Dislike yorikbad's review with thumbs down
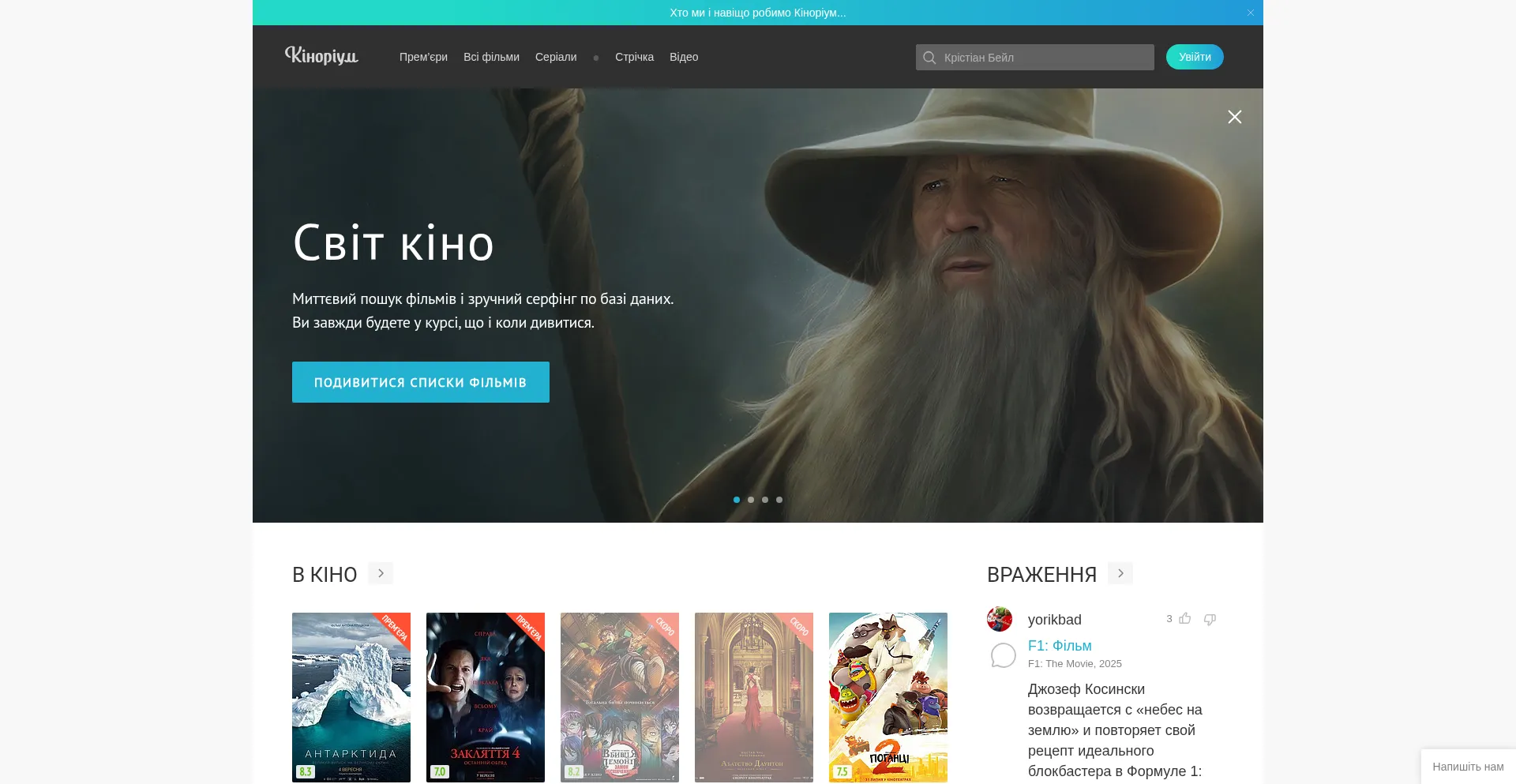This screenshot has height=784, width=1516. [1210, 620]
